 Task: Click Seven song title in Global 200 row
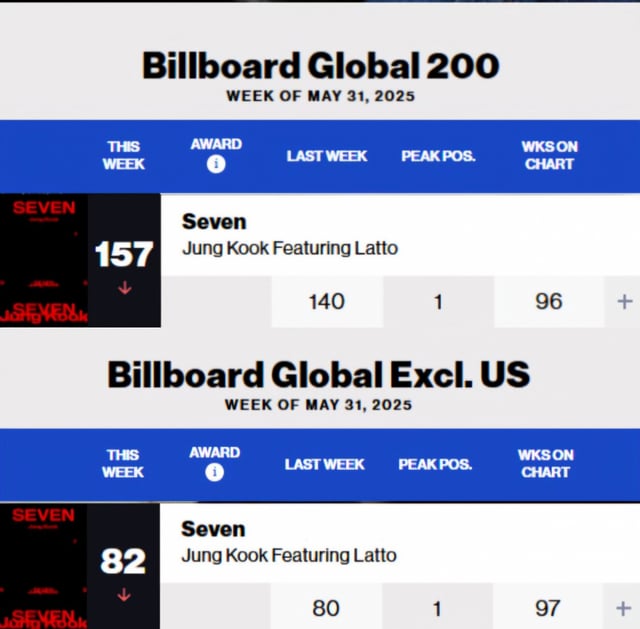click(214, 222)
